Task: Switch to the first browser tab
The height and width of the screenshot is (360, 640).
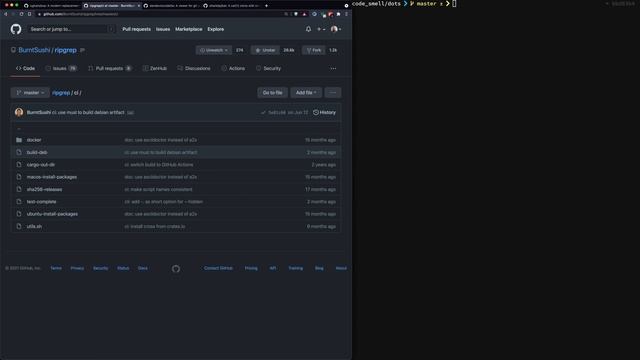Action: click(x=52, y=6)
